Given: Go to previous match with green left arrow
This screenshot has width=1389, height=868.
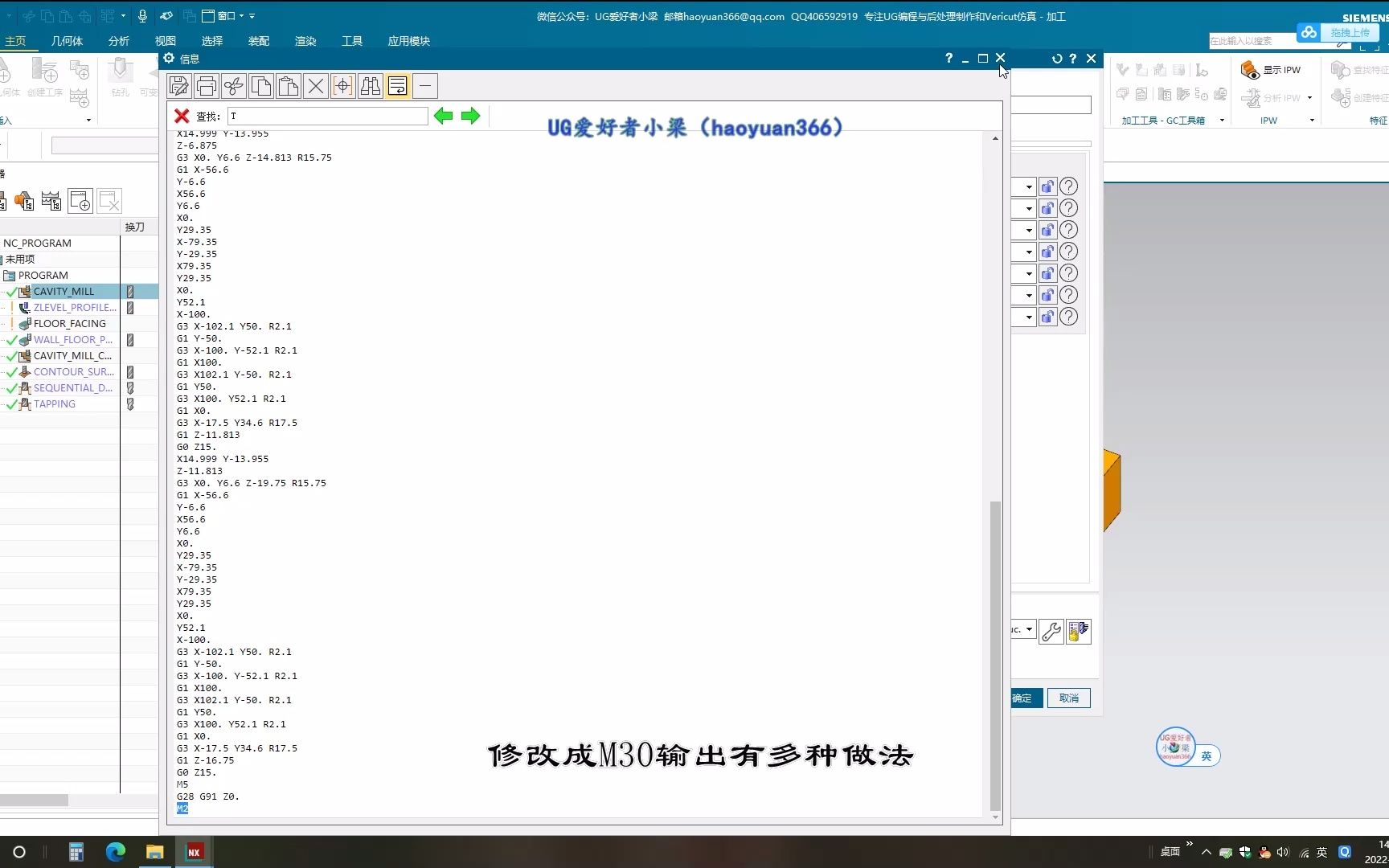Looking at the screenshot, I should coord(443,116).
